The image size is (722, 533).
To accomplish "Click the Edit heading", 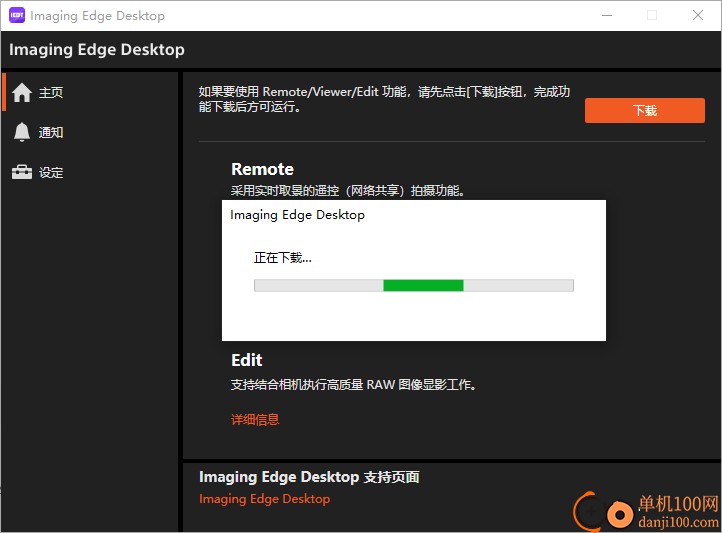I will (247, 360).
